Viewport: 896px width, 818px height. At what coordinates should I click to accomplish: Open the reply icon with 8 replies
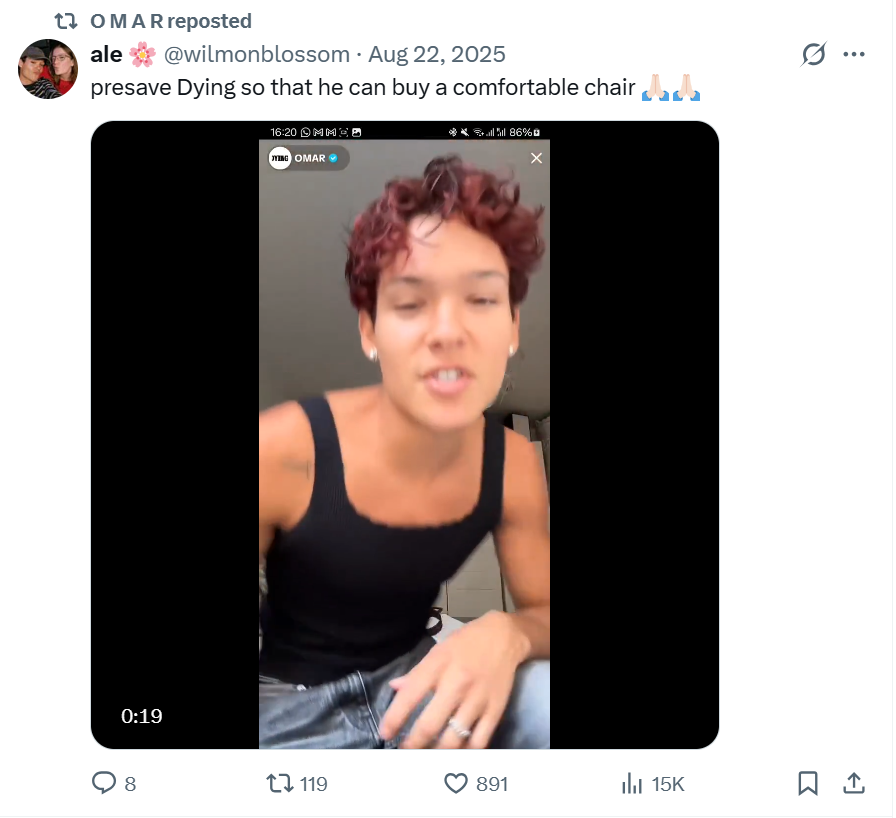pyautogui.click(x=105, y=784)
